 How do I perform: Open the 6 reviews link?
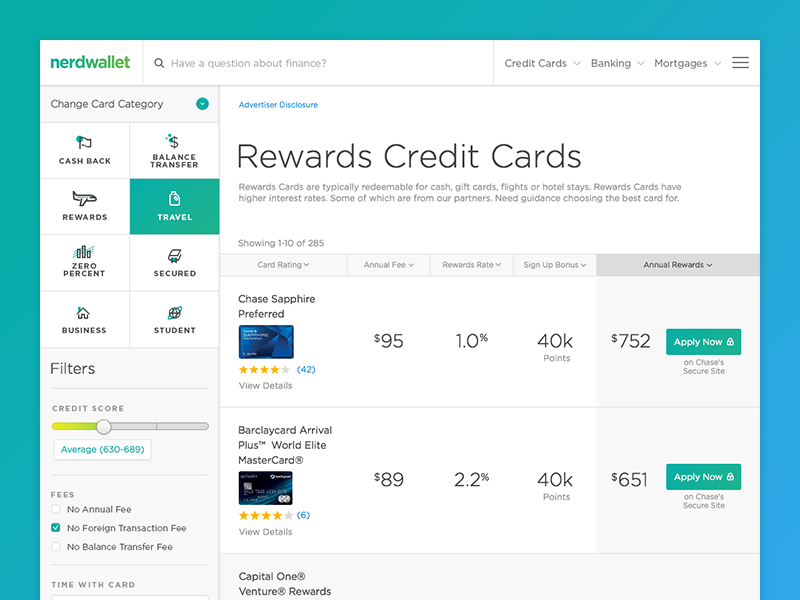tap(303, 515)
